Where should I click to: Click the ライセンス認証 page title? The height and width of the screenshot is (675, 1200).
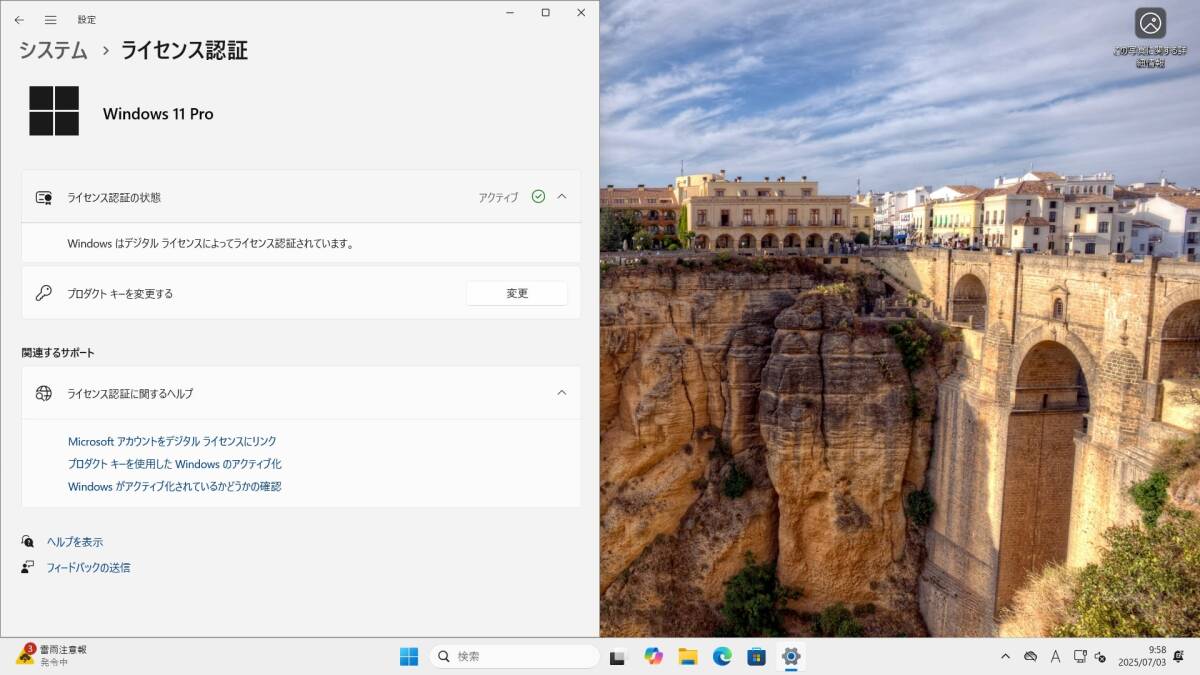point(184,50)
